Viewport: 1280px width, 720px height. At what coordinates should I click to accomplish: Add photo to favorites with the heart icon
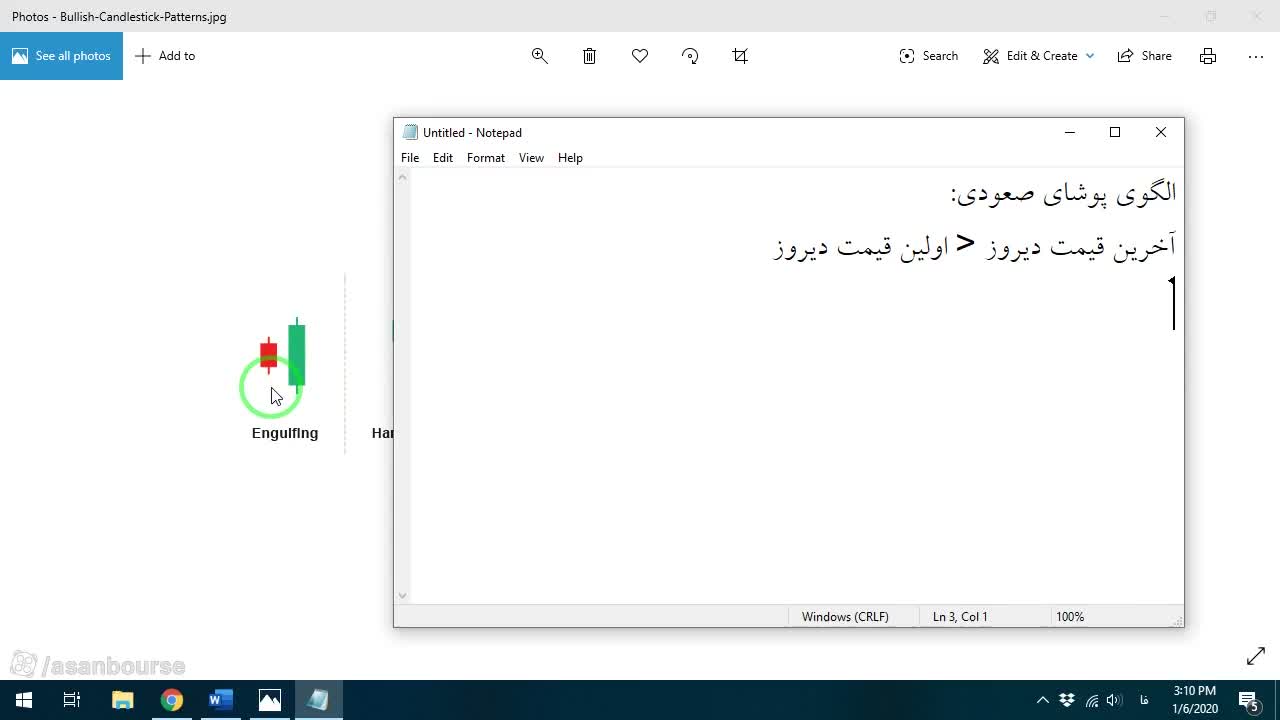pyautogui.click(x=640, y=56)
